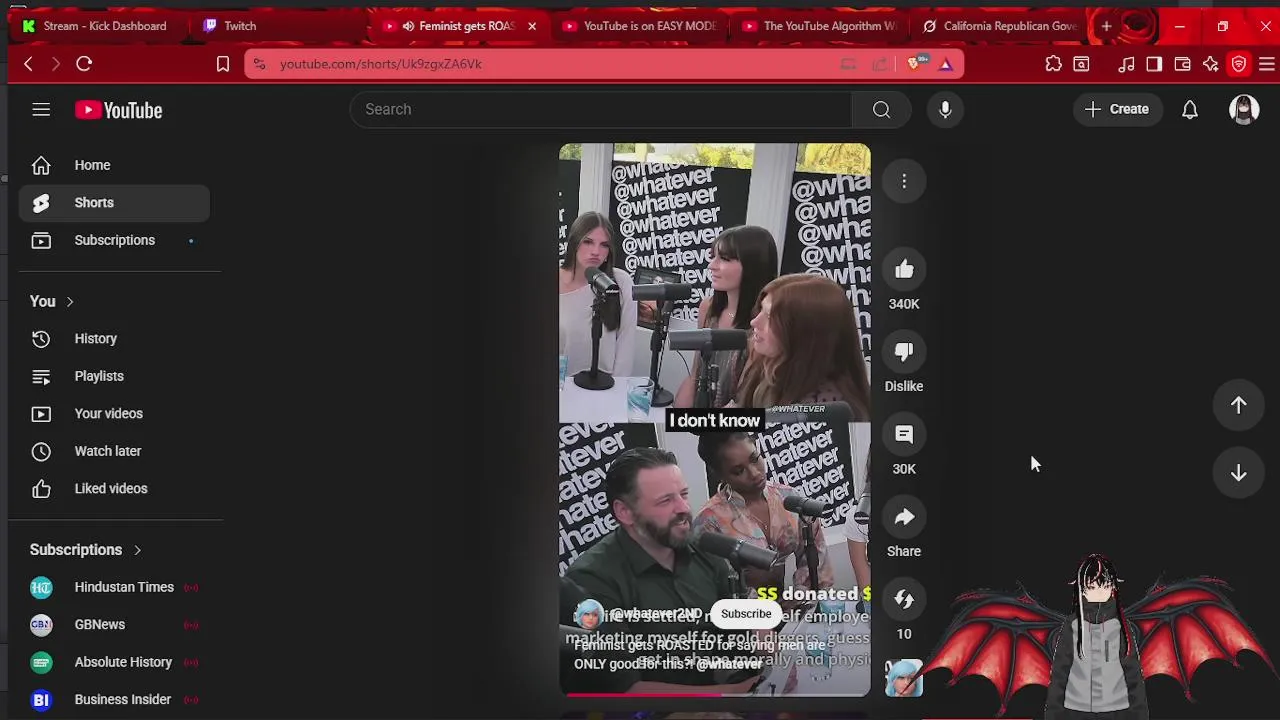
Task: Open Your videos
Action: coord(114,414)
